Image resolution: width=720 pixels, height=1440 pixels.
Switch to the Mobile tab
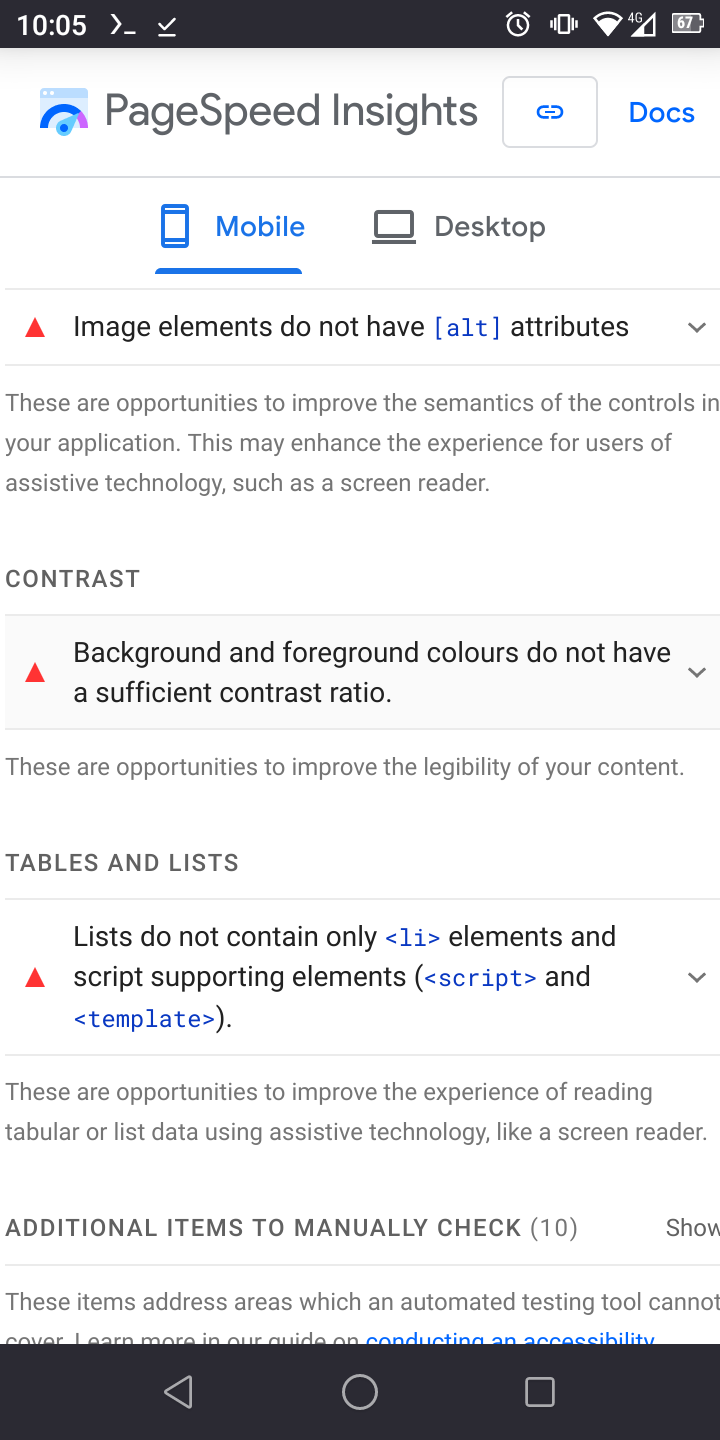pos(232,227)
